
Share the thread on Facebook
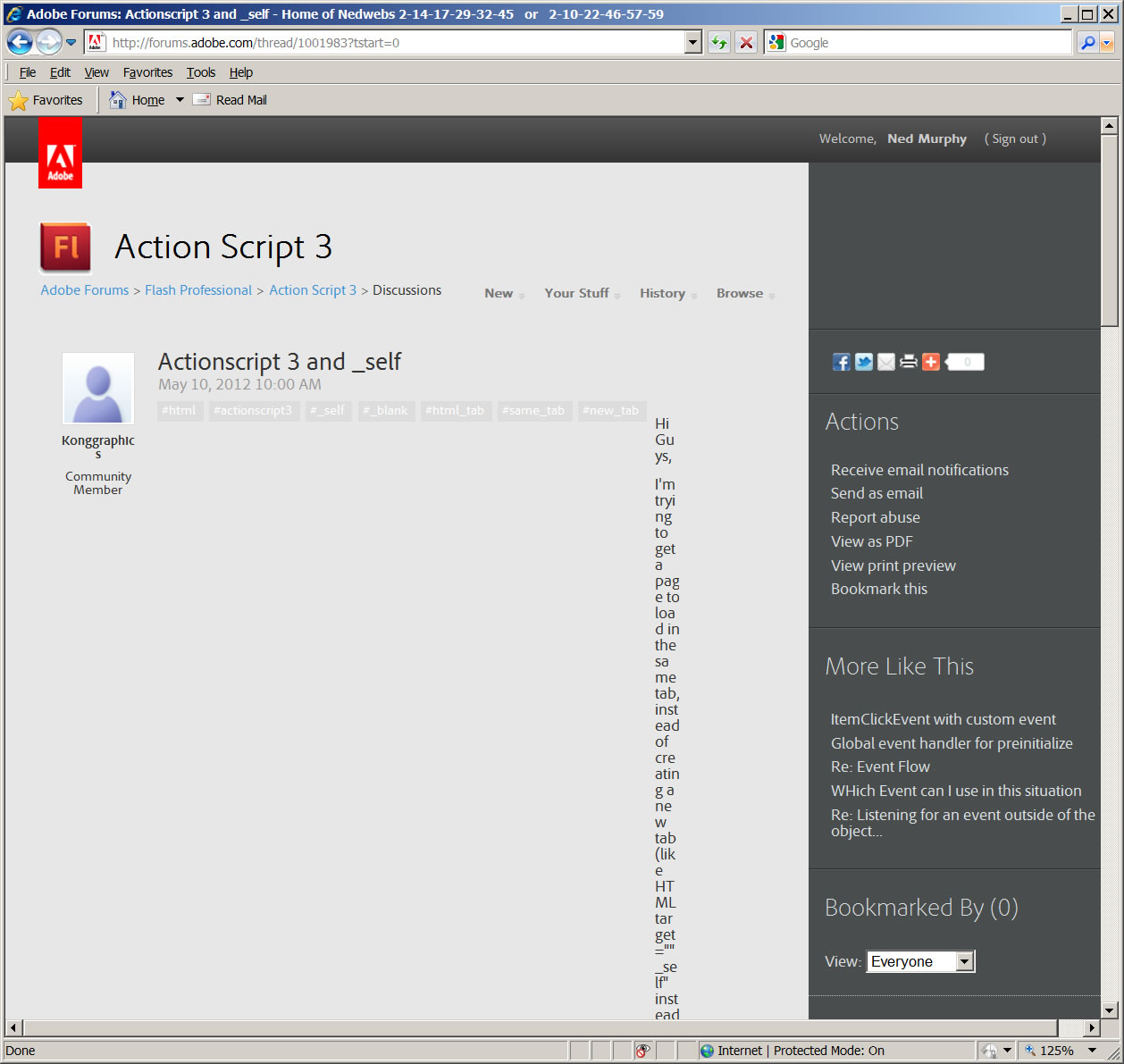click(841, 362)
